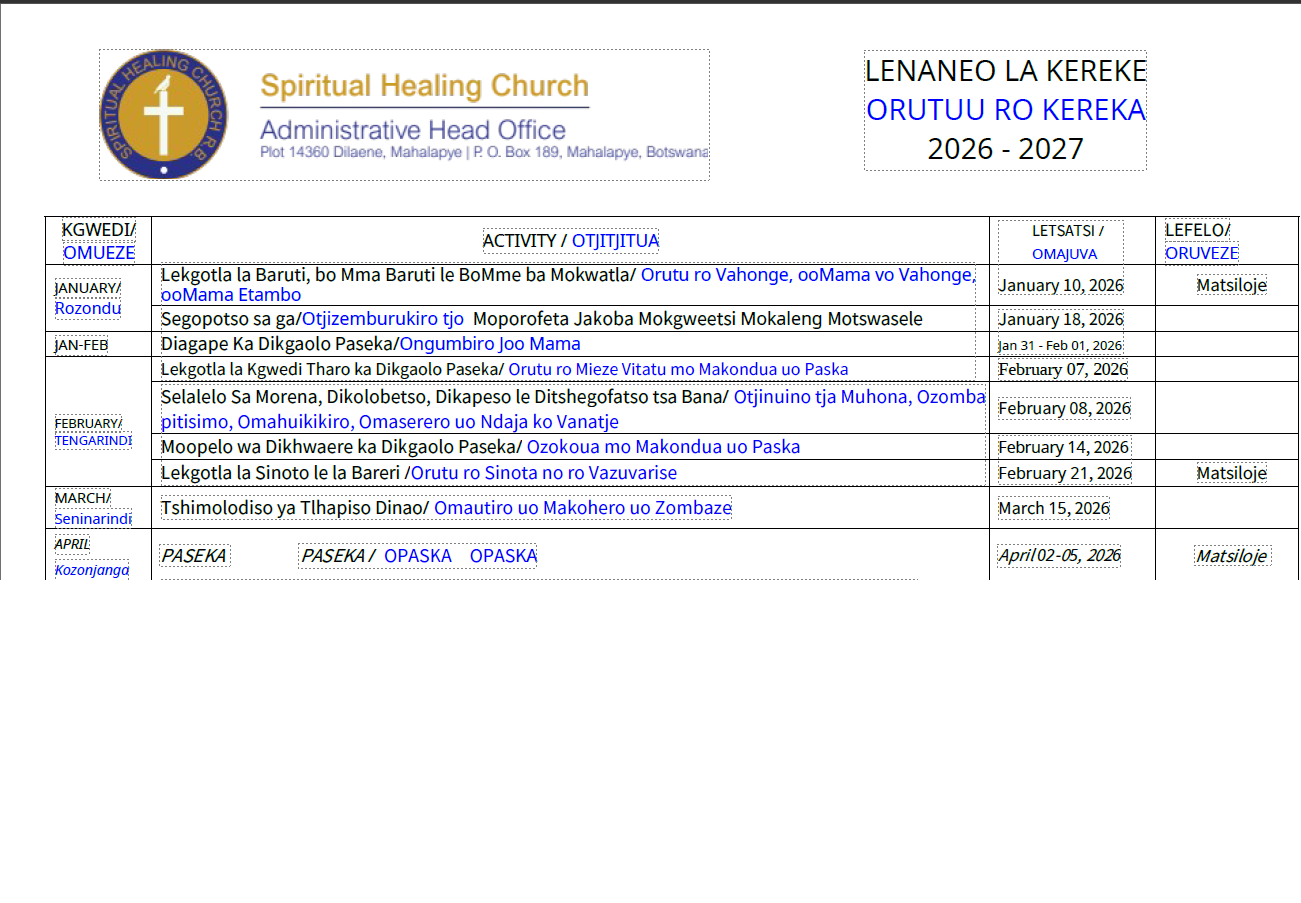Click the 'JAN-FEB' month cell
This screenshot has width=1301, height=903.
click(81, 346)
